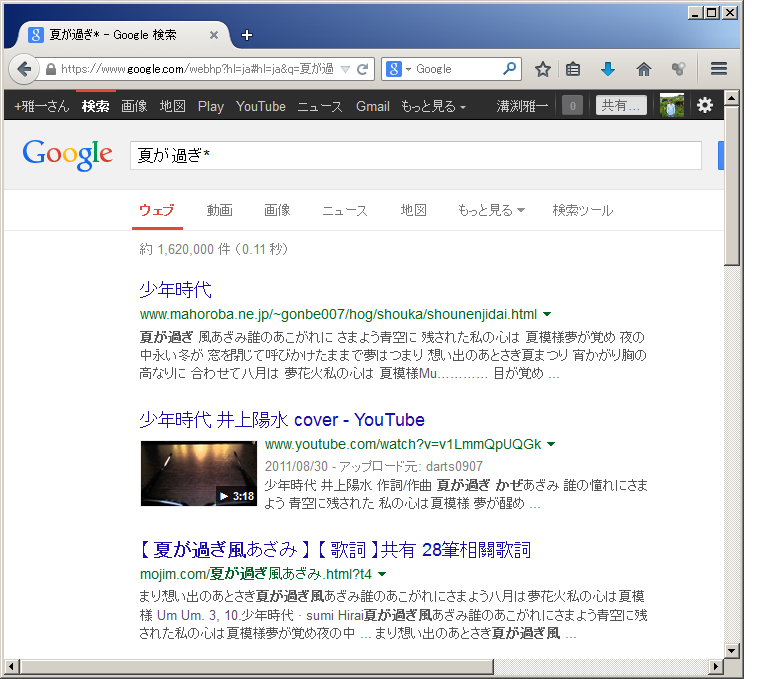Click 地図 in the black bar
The height and width of the screenshot is (679, 768).
pos(172,106)
